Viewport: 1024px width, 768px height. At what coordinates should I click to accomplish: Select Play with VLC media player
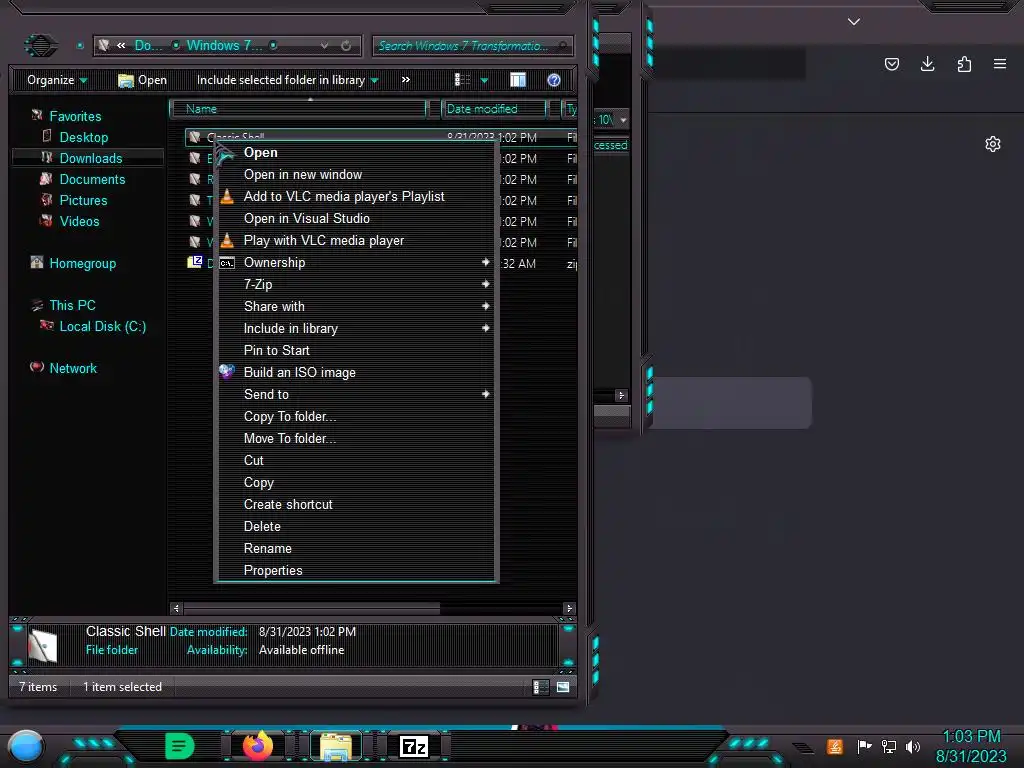[x=356, y=240]
